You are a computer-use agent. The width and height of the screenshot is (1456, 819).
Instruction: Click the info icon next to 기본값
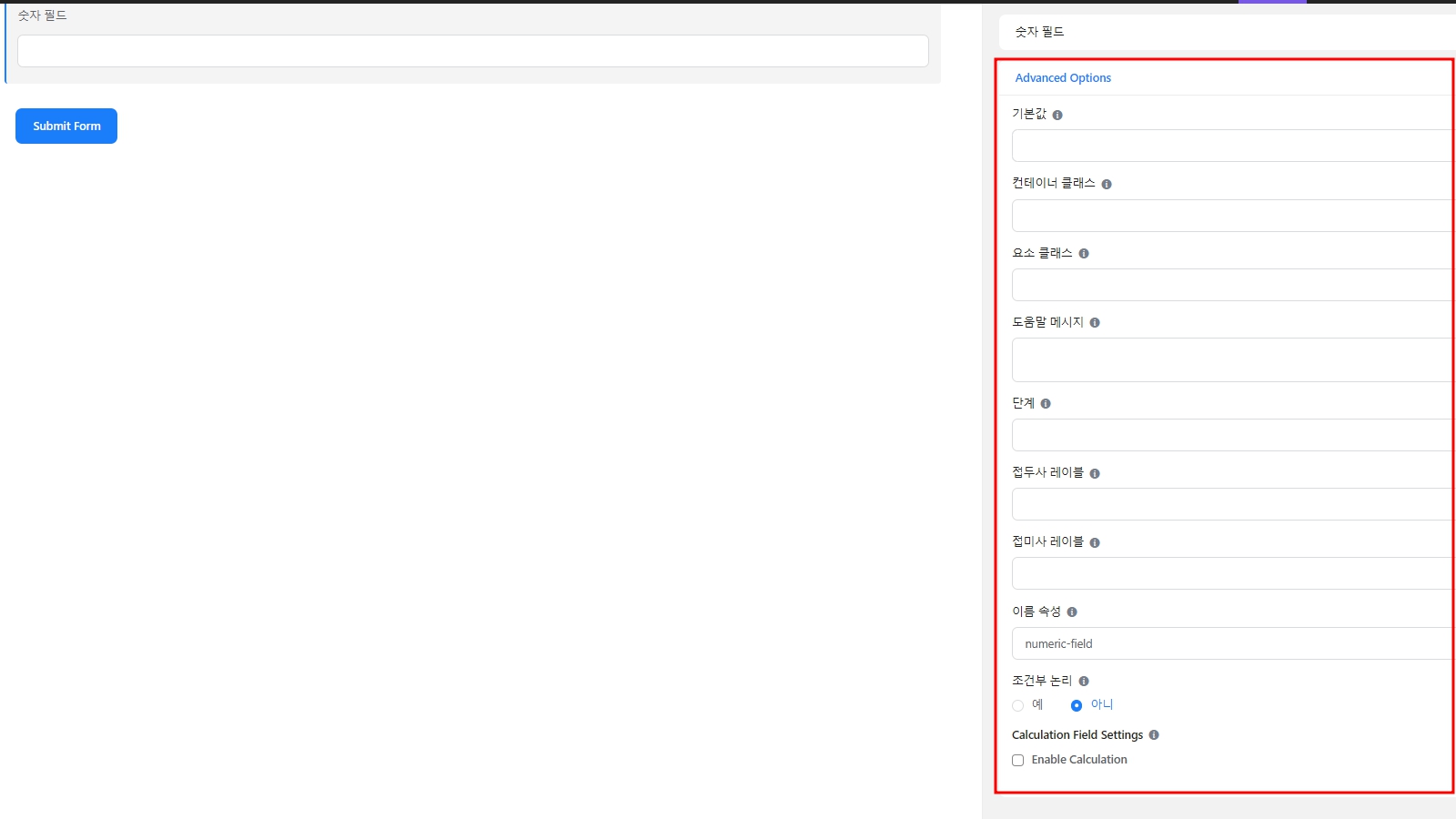click(1057, 115)
